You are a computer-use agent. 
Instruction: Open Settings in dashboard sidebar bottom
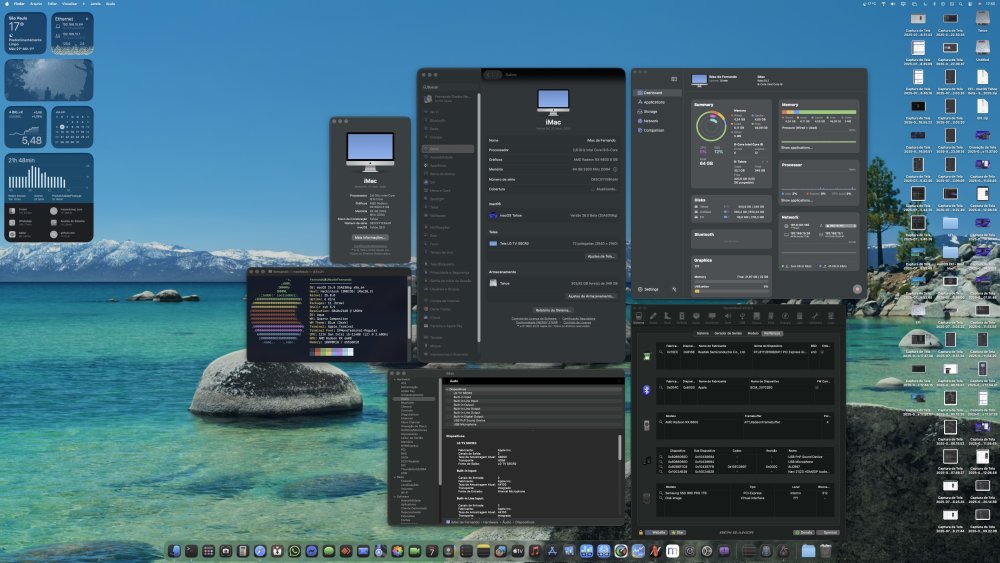coord(649,289)
